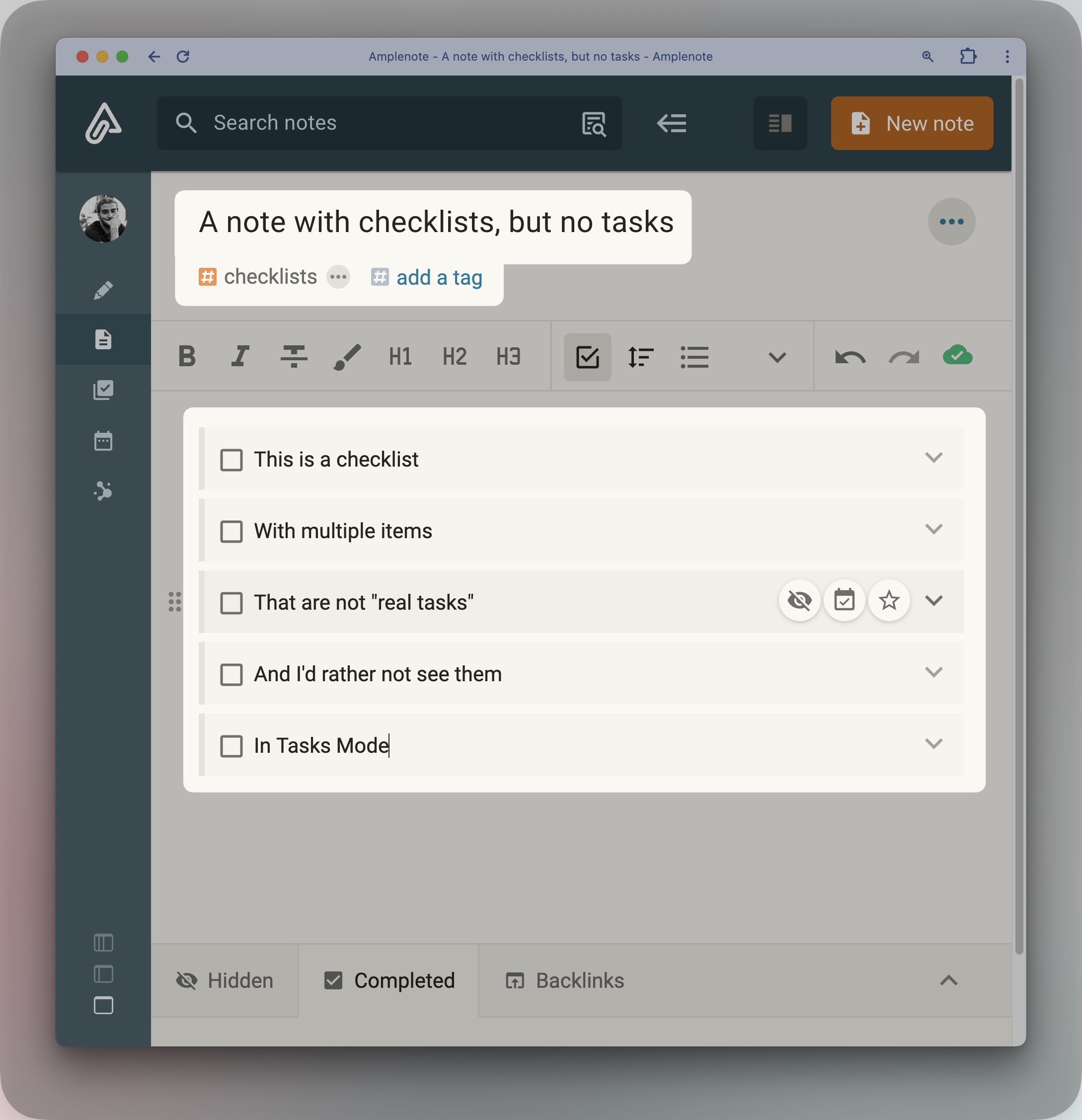Click the add a tag link

439,277
